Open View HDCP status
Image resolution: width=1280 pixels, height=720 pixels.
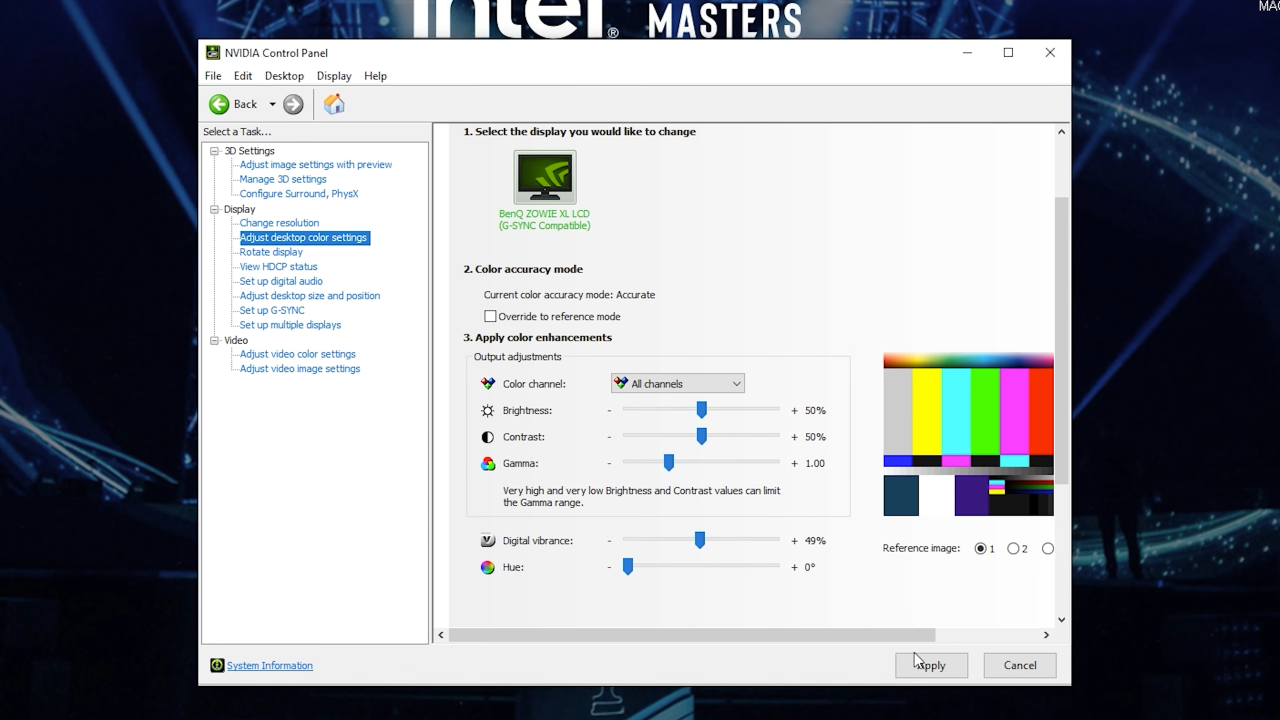279,267
